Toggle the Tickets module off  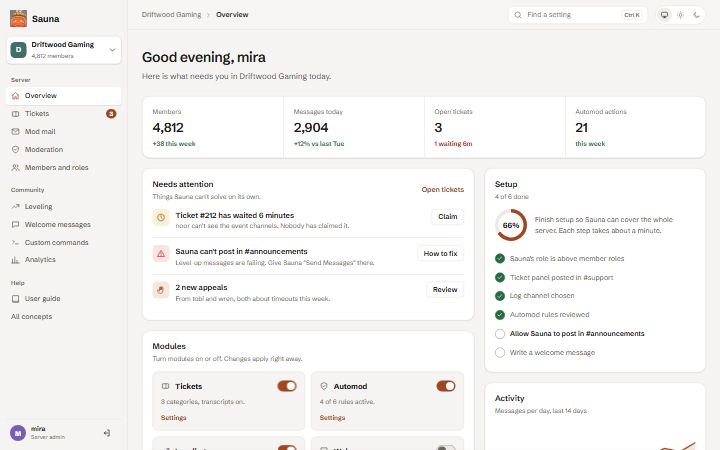tap(287, 386)
